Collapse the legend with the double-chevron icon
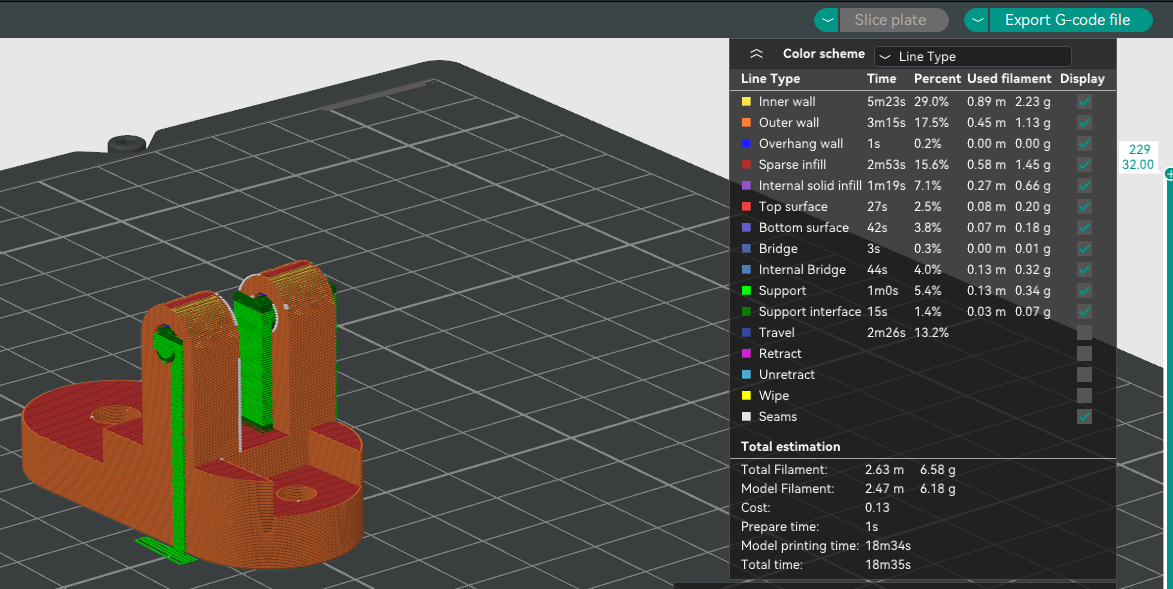Screen dimensions: 1173x589 (757, 54)
